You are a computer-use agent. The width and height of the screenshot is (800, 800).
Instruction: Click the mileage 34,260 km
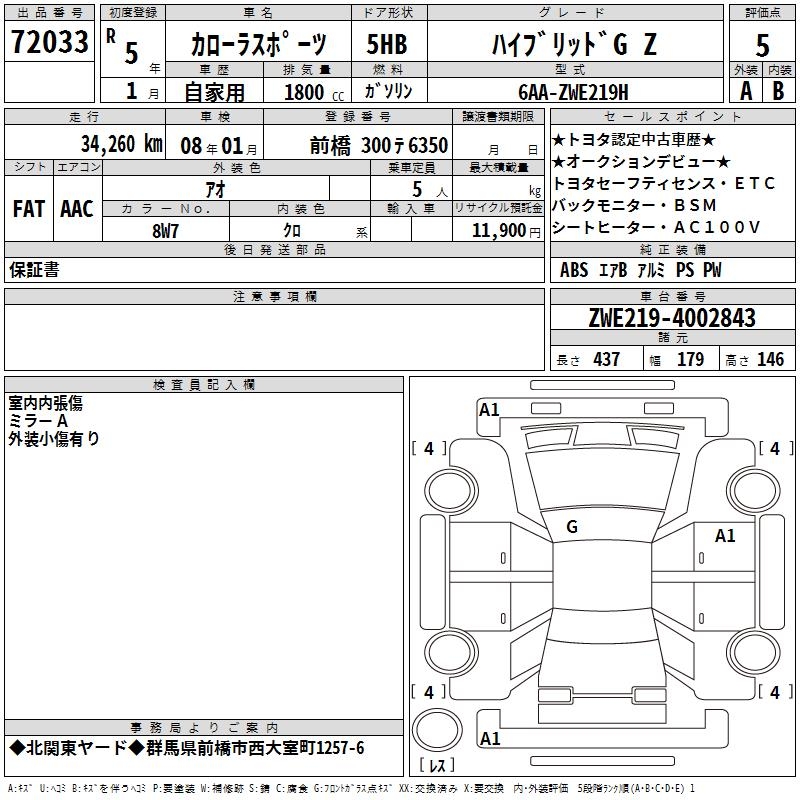pyautogui.click(x=121, y=144)
